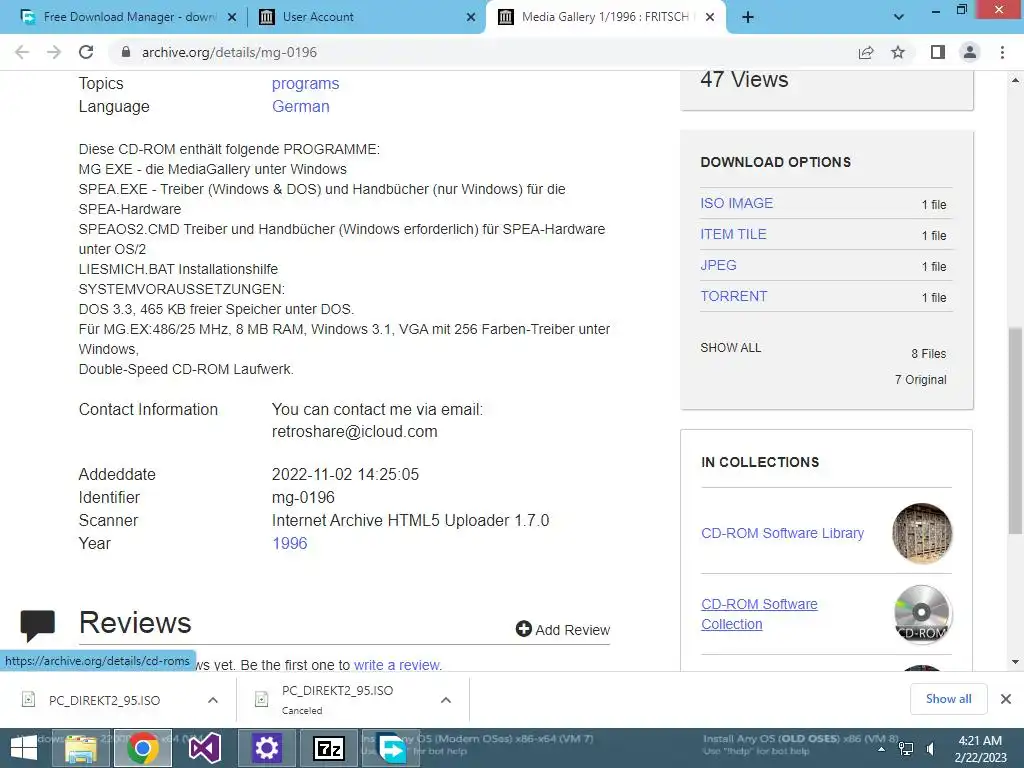Close the Free Download Manager tab
Viewport: 1024px width, 768px height.
tap(232, 17)
